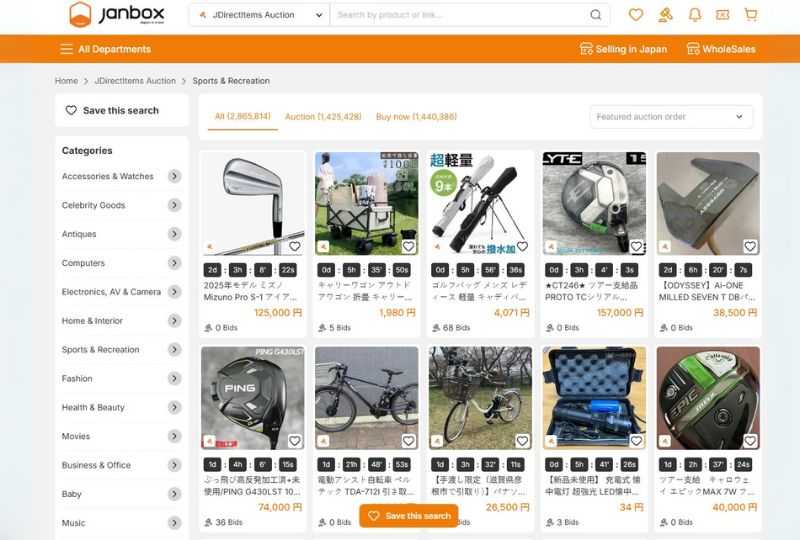Expand the Music category arrow

coord(174,523)
